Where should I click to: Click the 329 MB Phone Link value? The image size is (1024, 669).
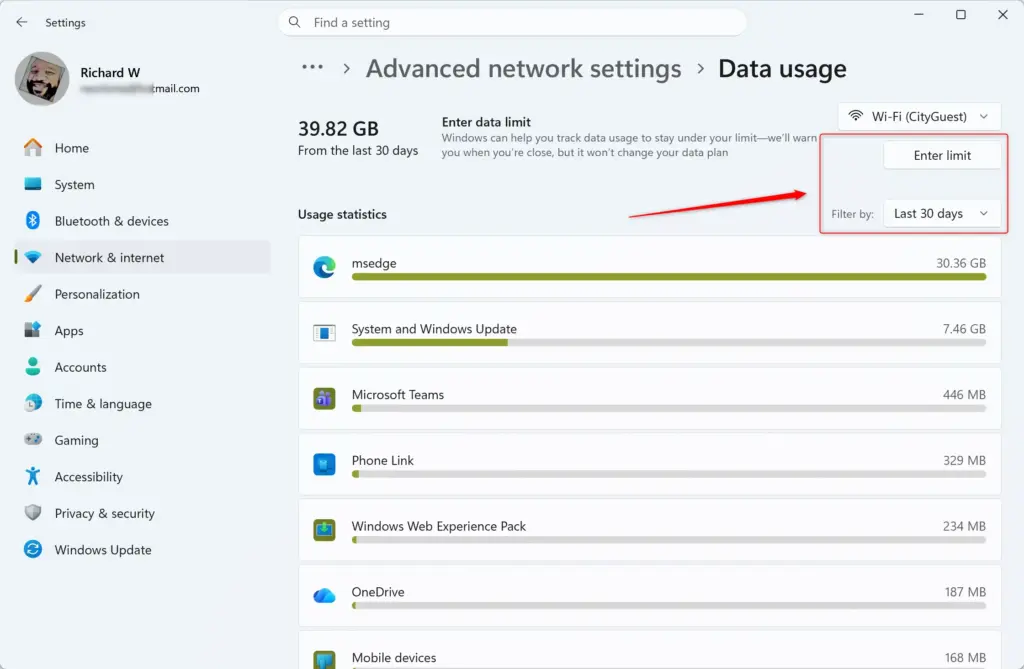(x=964, y=461)
